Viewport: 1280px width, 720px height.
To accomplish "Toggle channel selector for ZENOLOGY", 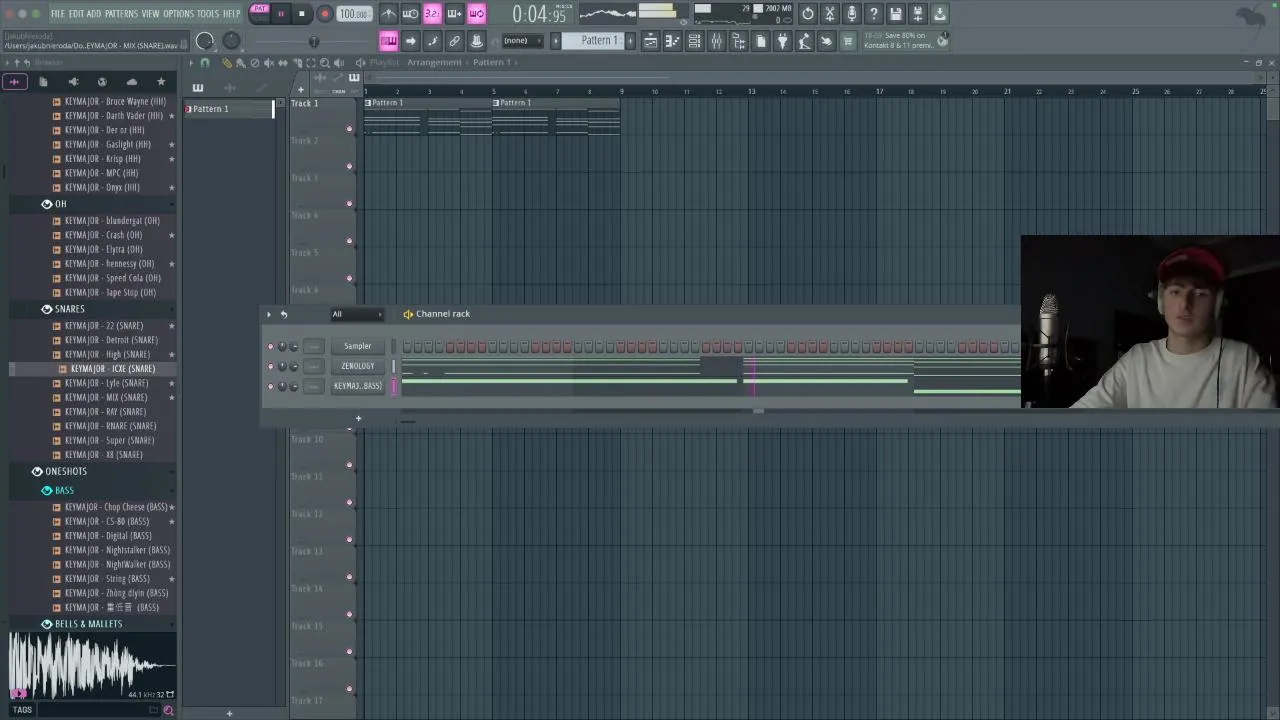I will coord(393,366).
